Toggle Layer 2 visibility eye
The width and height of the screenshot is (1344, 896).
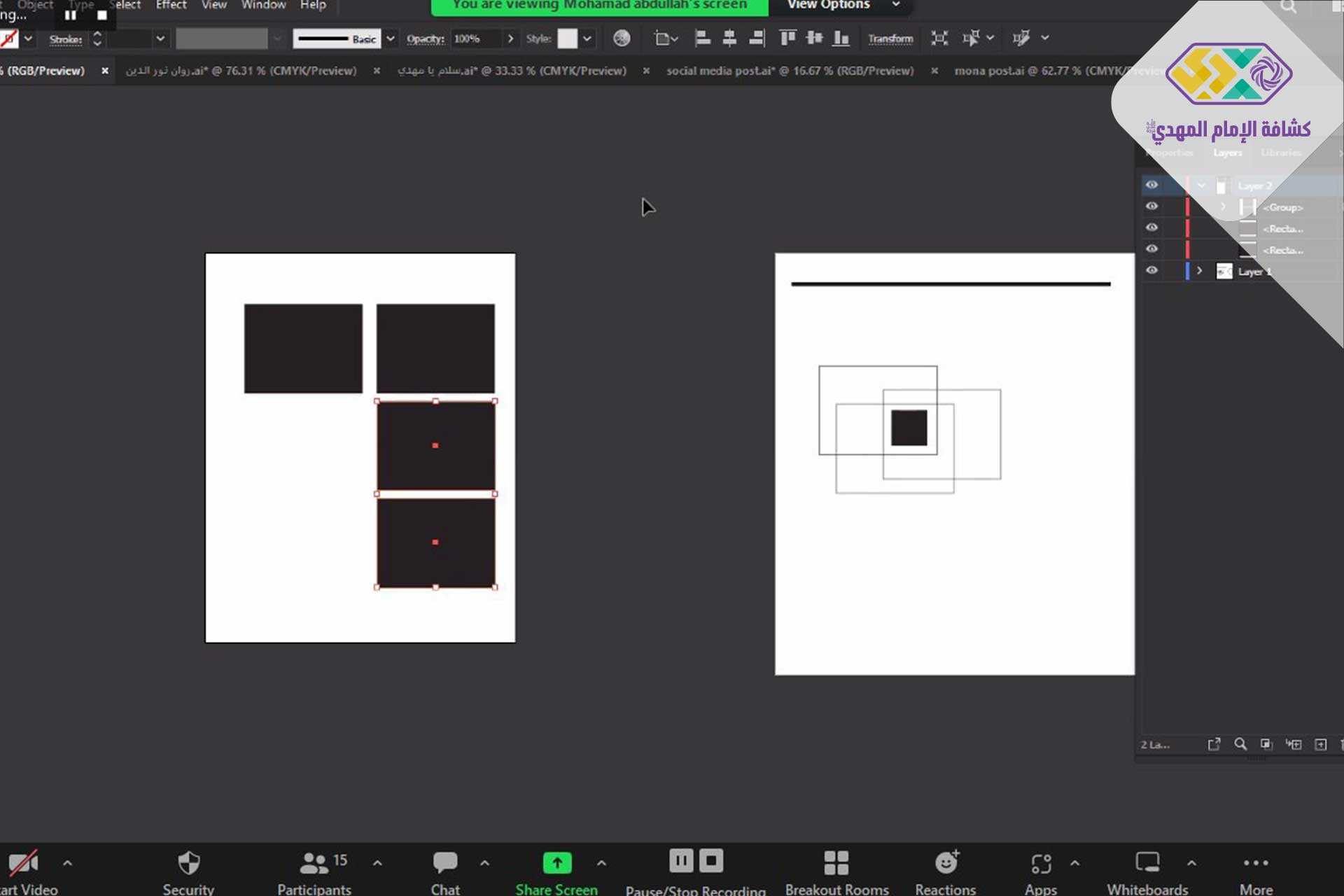tap(1151, 185)
